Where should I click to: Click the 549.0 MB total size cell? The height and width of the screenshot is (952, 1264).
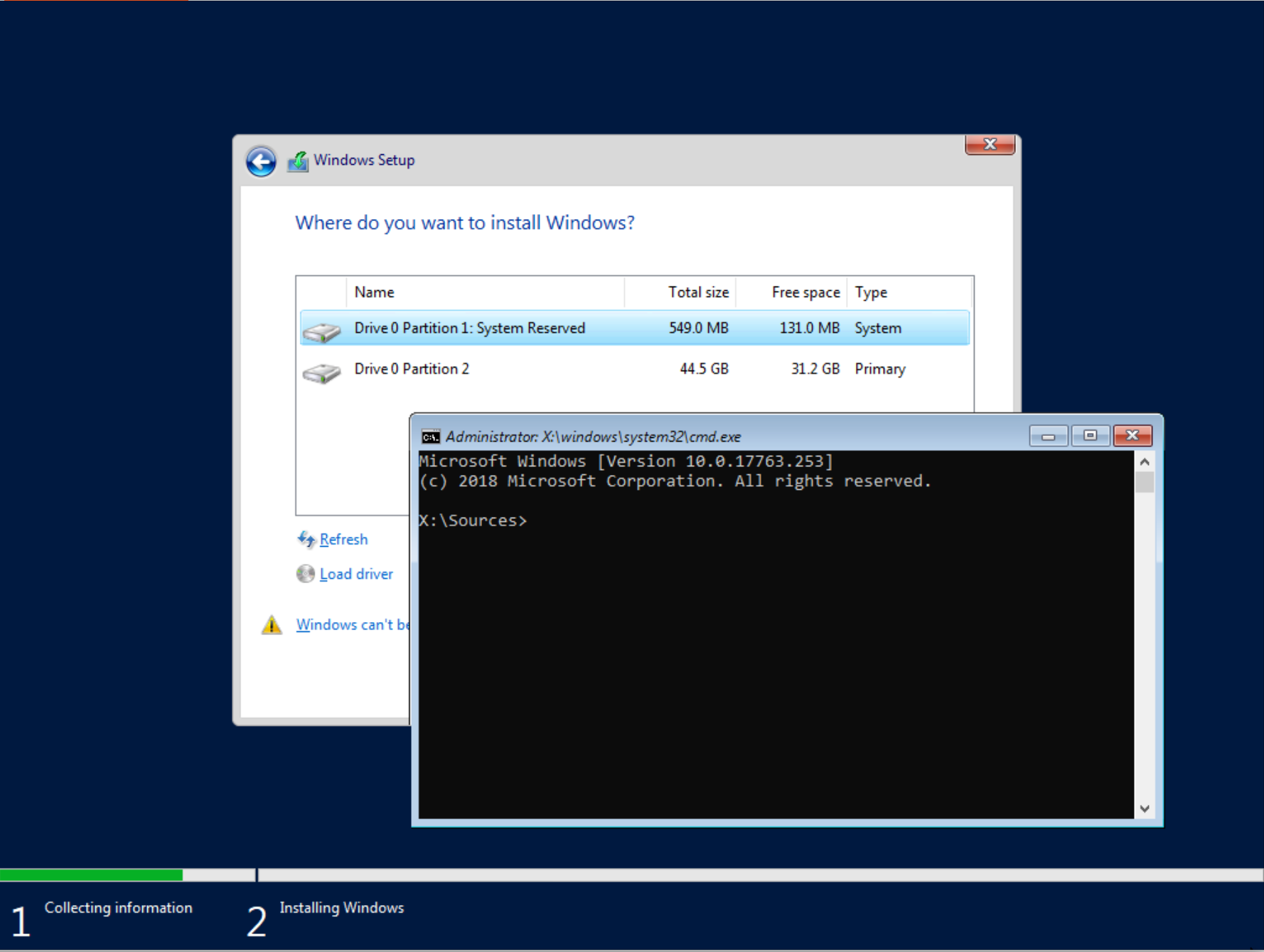(x=698, y=328)
